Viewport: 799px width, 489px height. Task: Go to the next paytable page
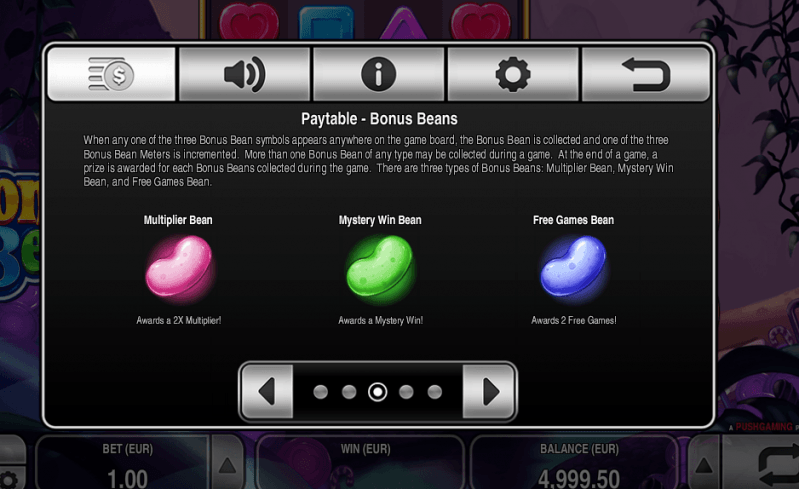pos(489,391)
